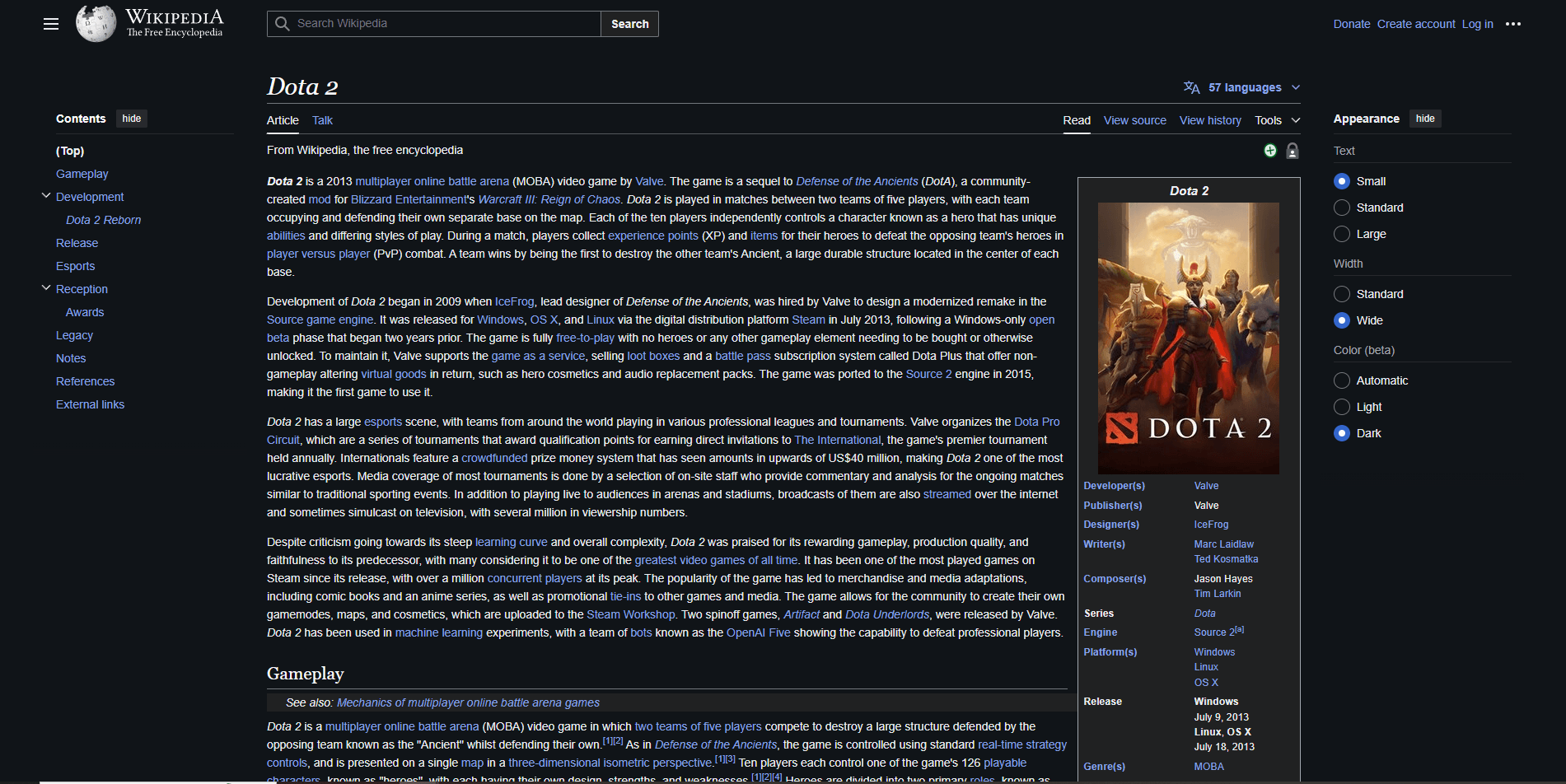
Task: Select Standard text size option
Action: tap(1342, 208)
